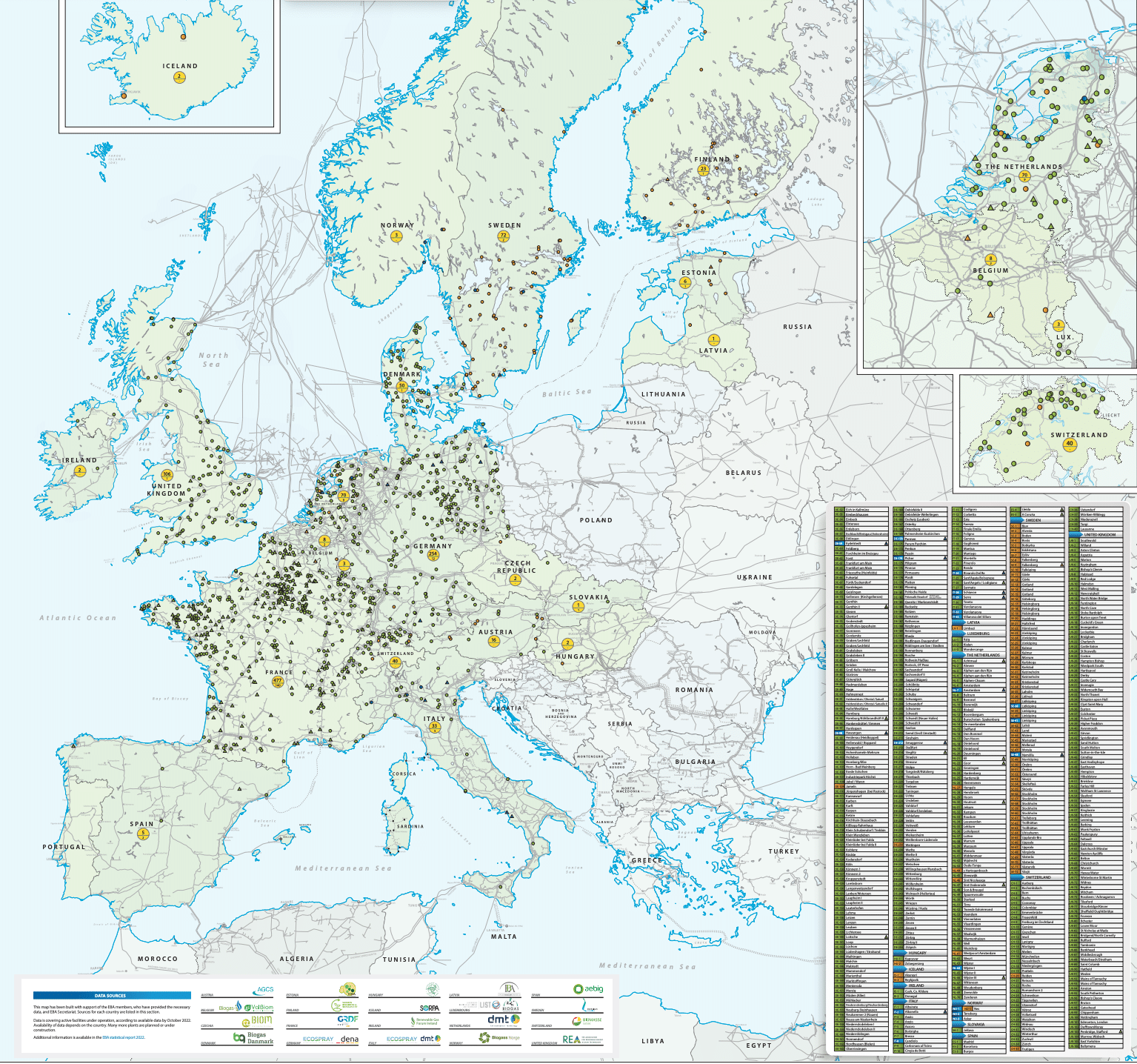Select the SWEDEN section header in plant list
The width and height of the screenshot is (1137, 1064).
pos(1037,520)
